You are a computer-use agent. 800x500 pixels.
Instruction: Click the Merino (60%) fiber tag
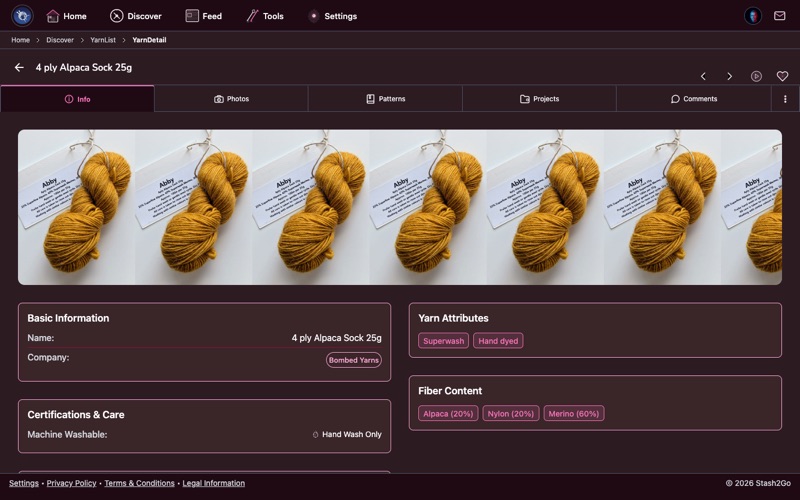(573, 413)
